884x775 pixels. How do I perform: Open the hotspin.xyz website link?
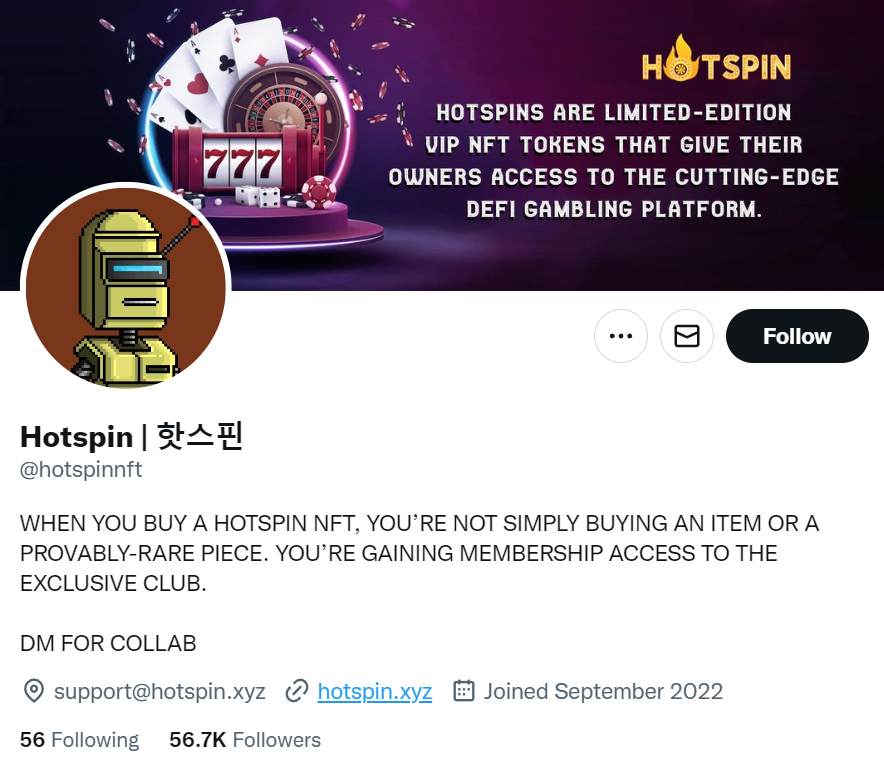click(374, 691)
